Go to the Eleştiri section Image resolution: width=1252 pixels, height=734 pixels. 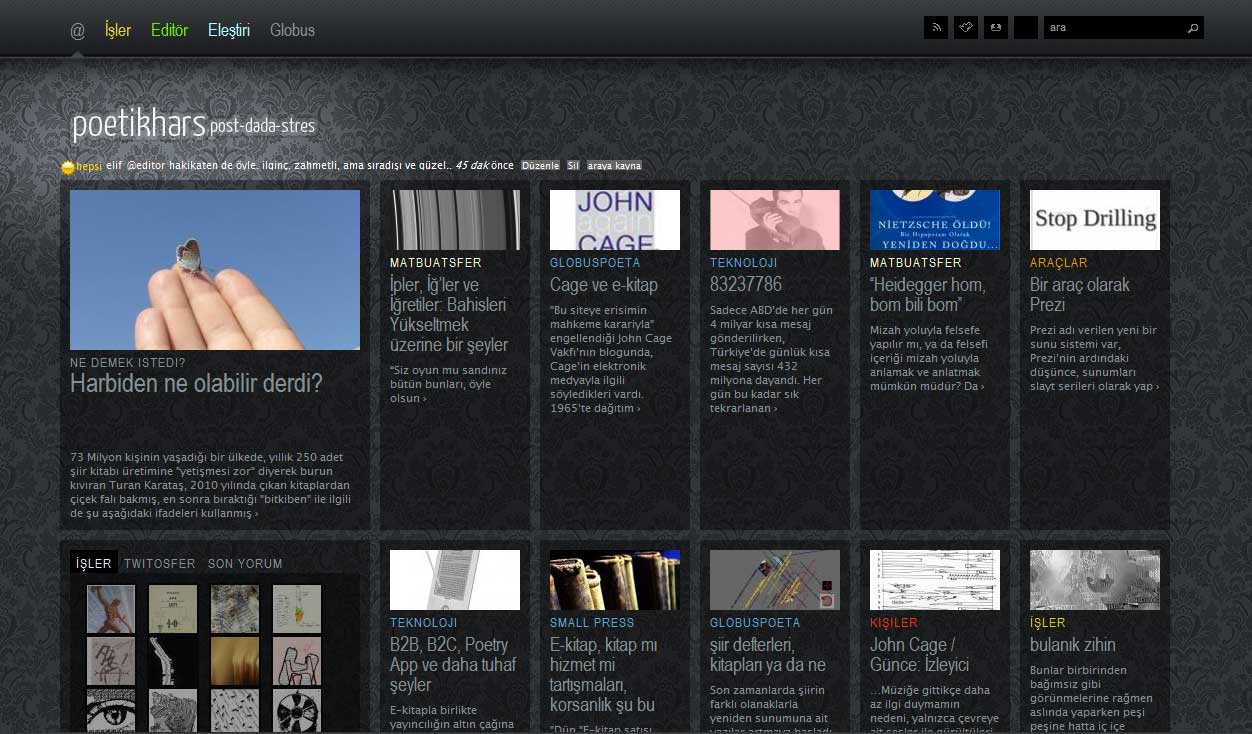click(x=229, y=30)
